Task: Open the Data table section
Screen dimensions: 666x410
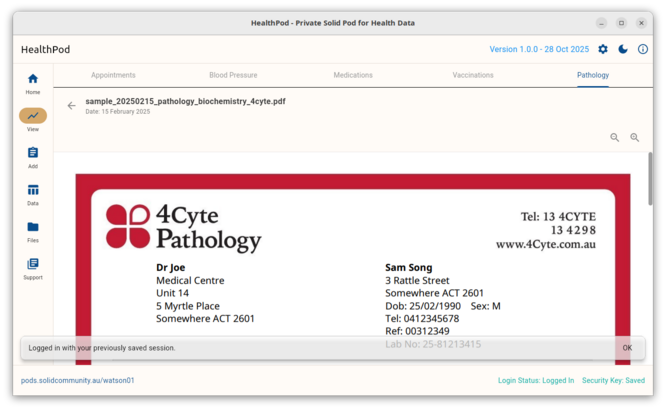Action: (33, 194)
